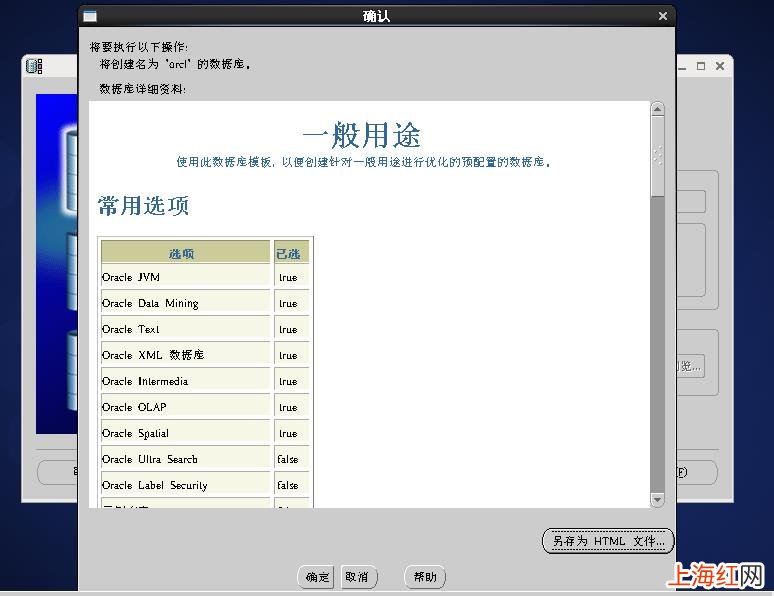Click the scrollbar up arrow
Viewport: 774px width, 596px height.
657,109
